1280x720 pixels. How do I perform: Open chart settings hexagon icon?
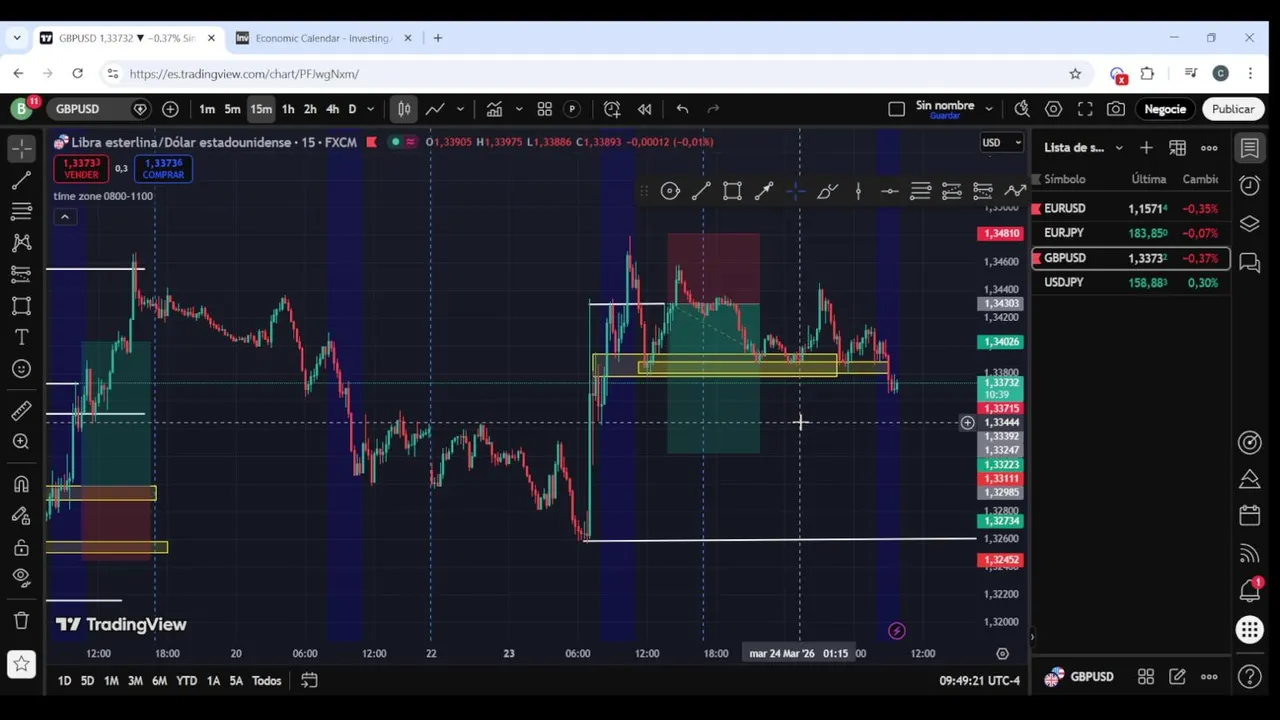click(x=1054, y=109)
